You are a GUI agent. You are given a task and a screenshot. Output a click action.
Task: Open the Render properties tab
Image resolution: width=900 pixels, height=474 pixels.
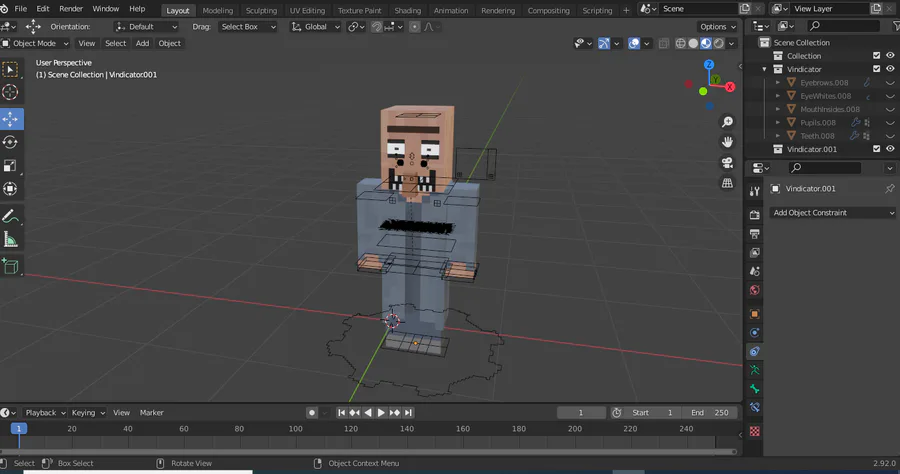pos(755,215)
